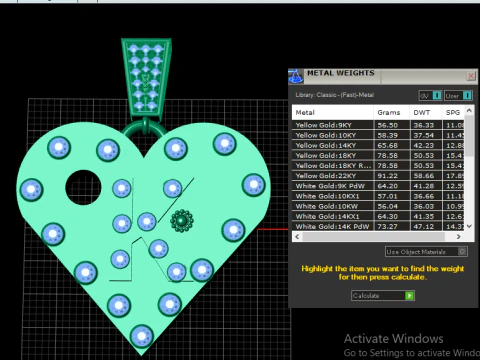Close the Metal Weights panel
The image size is (480, 360).
[471, 76]
